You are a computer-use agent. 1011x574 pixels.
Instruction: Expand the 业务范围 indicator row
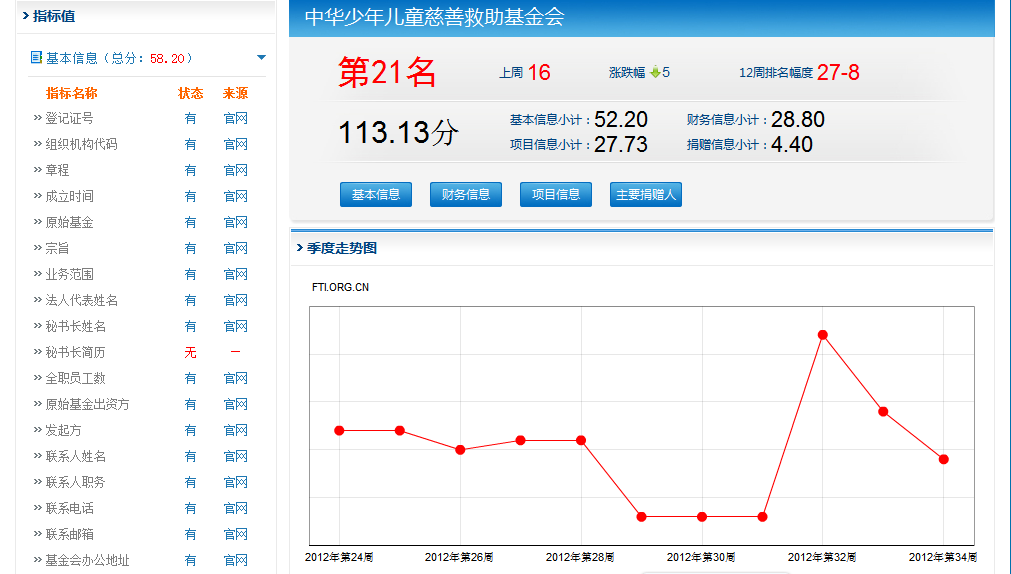tap(63, 274)
